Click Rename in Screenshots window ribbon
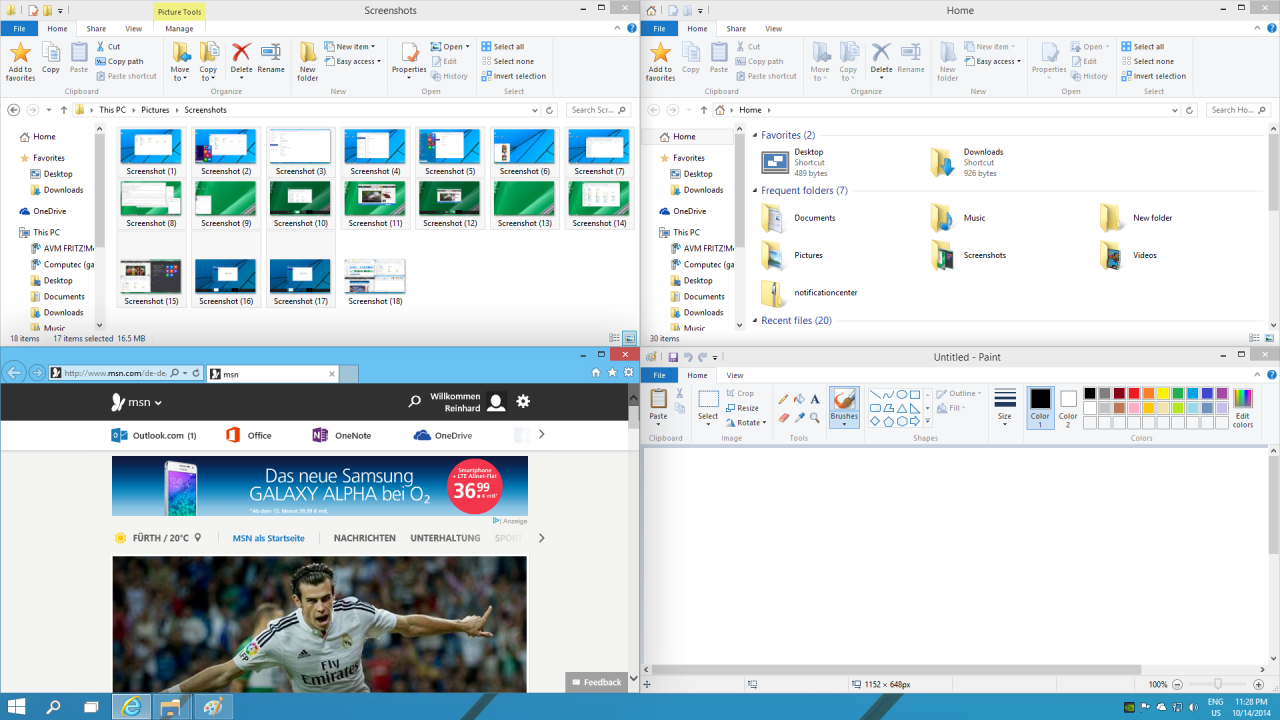 click(271, 59)
